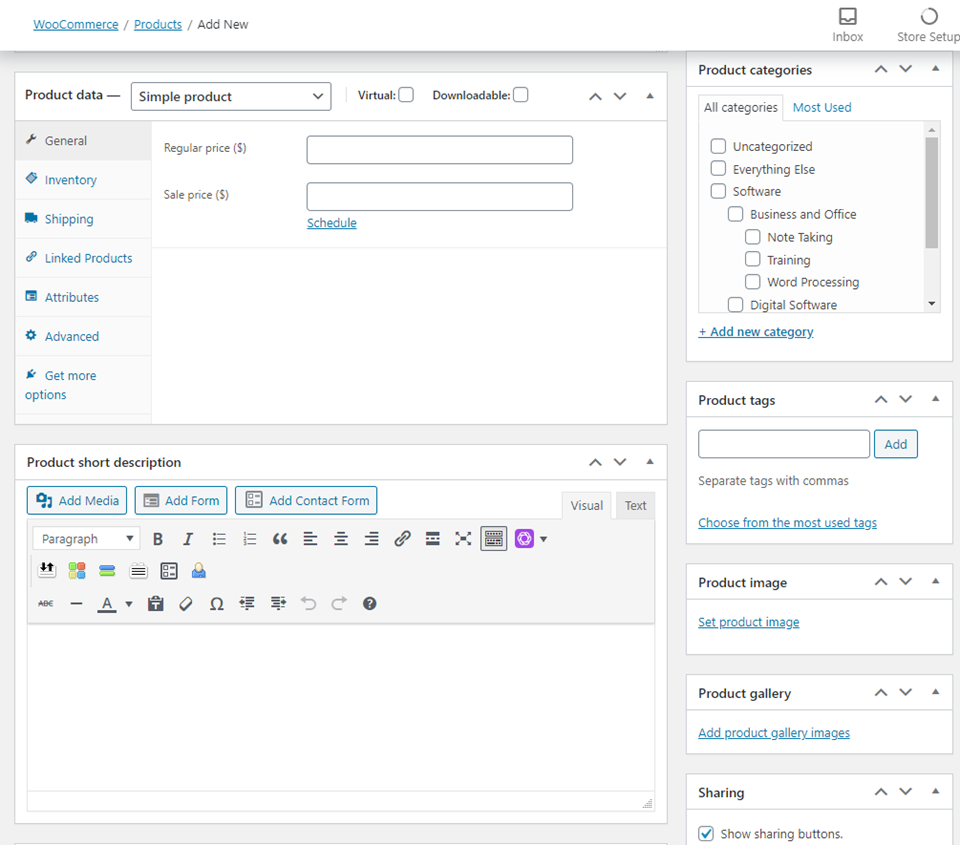Image resolution: width=960 pixels, height=845 pixels.
Task: Open the Linked Products tab
Action: click(83, 258)
